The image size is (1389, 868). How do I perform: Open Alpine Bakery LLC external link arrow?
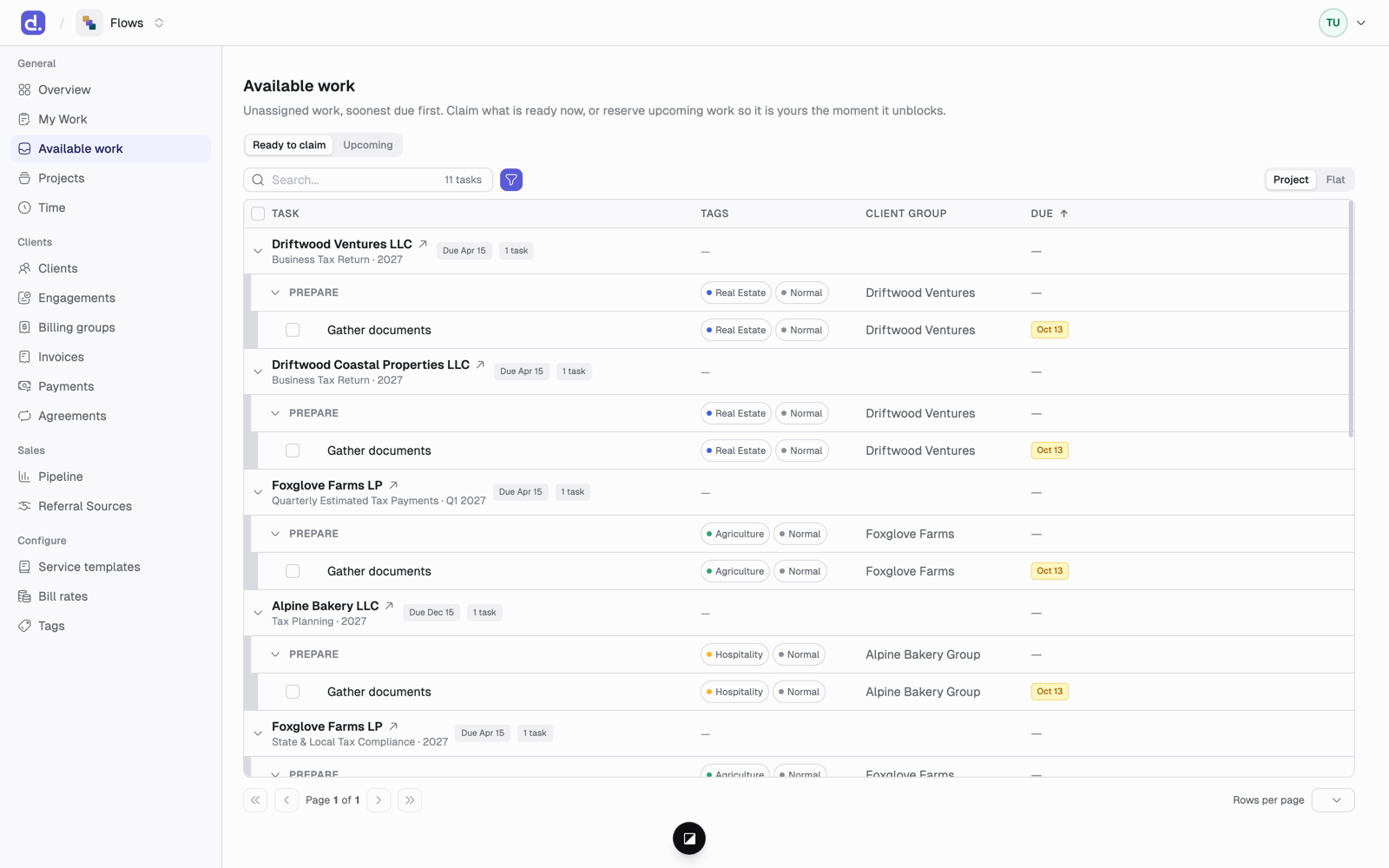point(389,606)
